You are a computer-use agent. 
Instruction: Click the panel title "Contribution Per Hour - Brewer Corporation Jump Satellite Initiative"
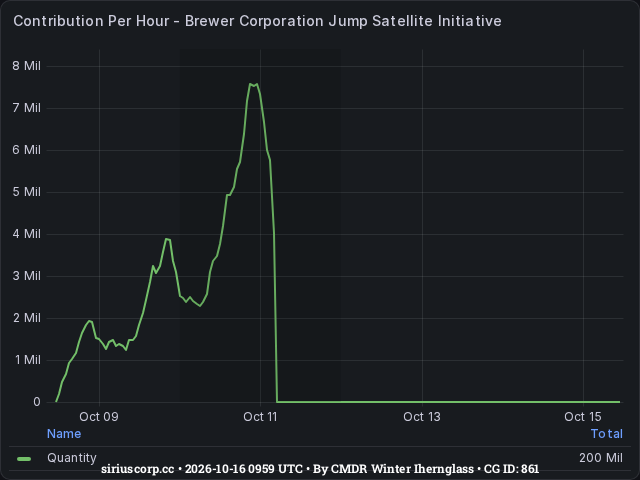257,21
